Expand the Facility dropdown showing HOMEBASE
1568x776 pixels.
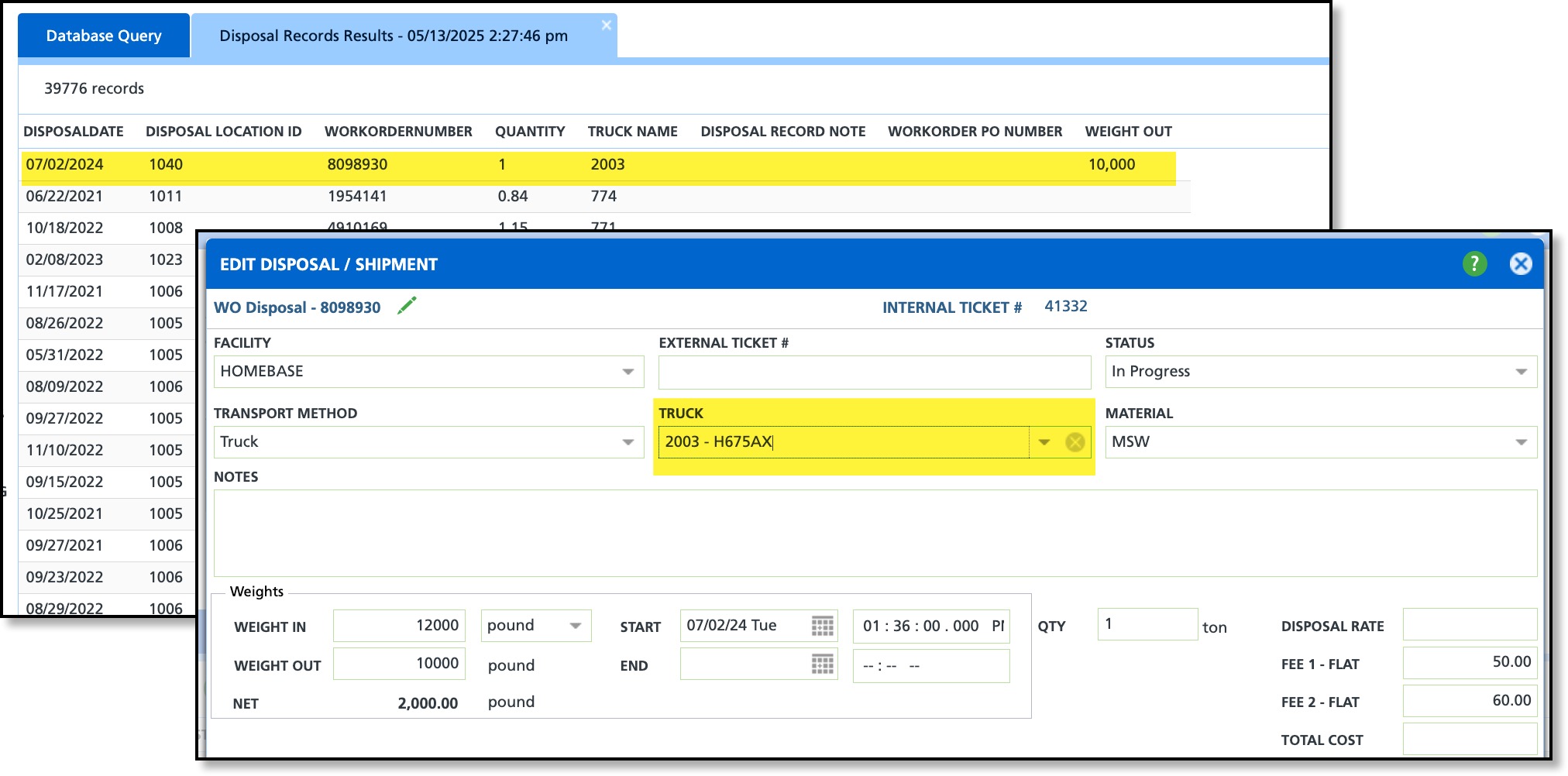pos(628,372)
